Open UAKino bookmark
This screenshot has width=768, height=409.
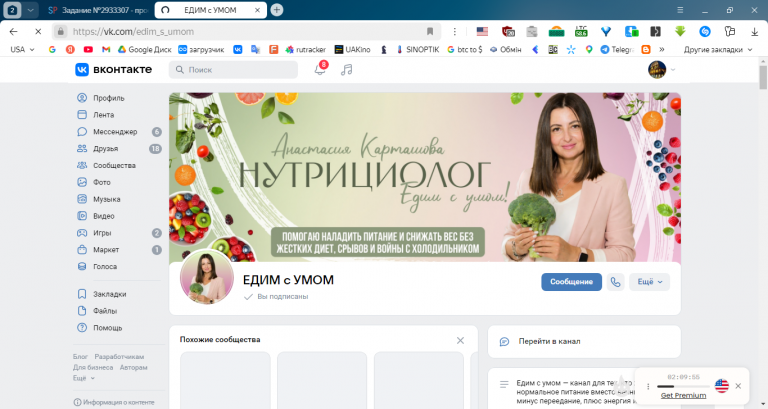352,49
